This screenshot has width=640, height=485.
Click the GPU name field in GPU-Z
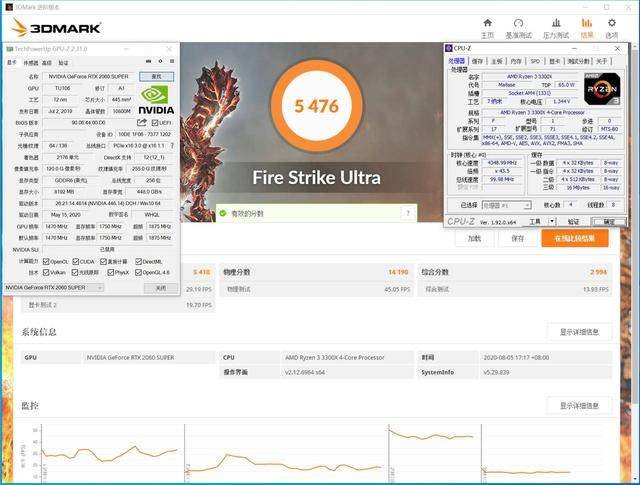[88, 76]
